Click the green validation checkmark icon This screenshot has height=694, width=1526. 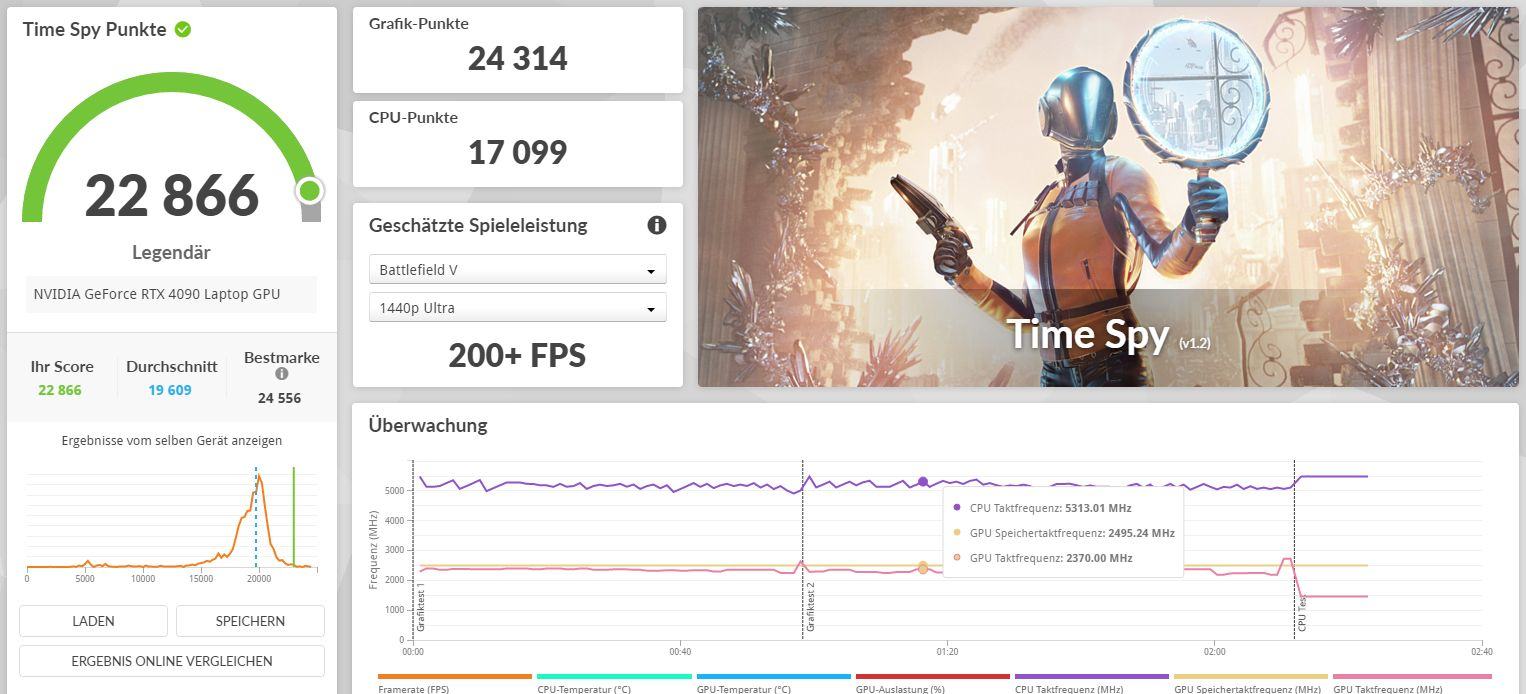tap(183, 29)
